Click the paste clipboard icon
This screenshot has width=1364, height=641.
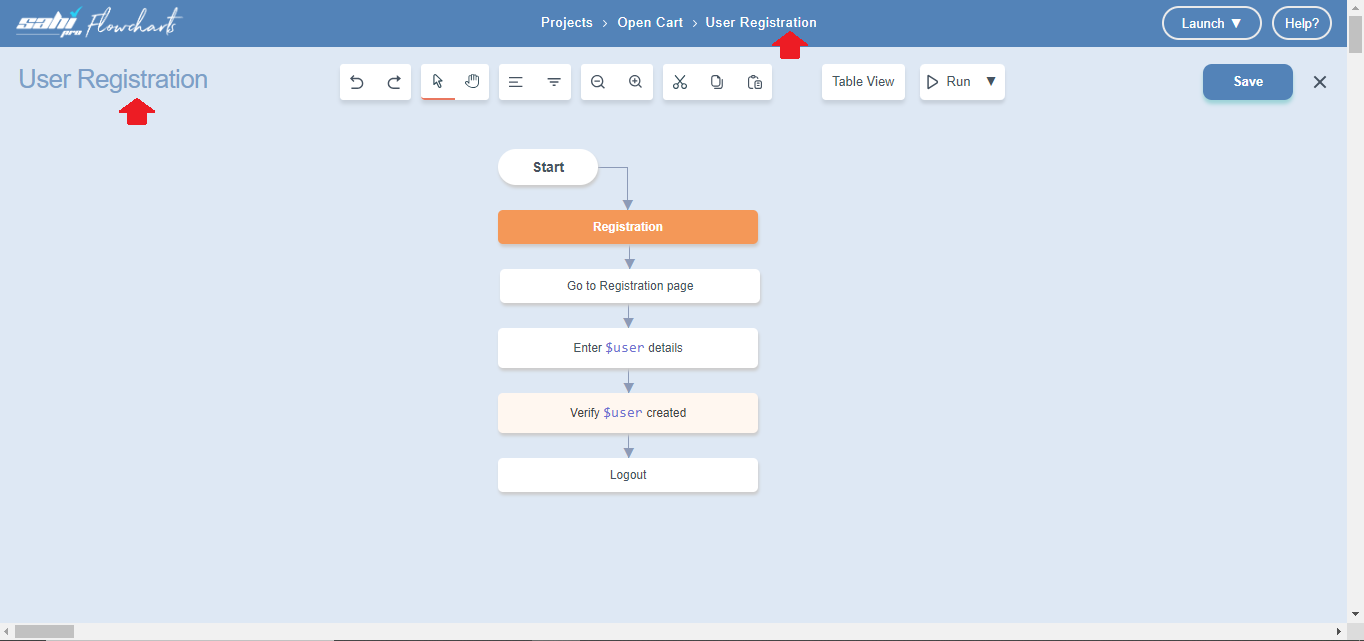pos(755,82)
